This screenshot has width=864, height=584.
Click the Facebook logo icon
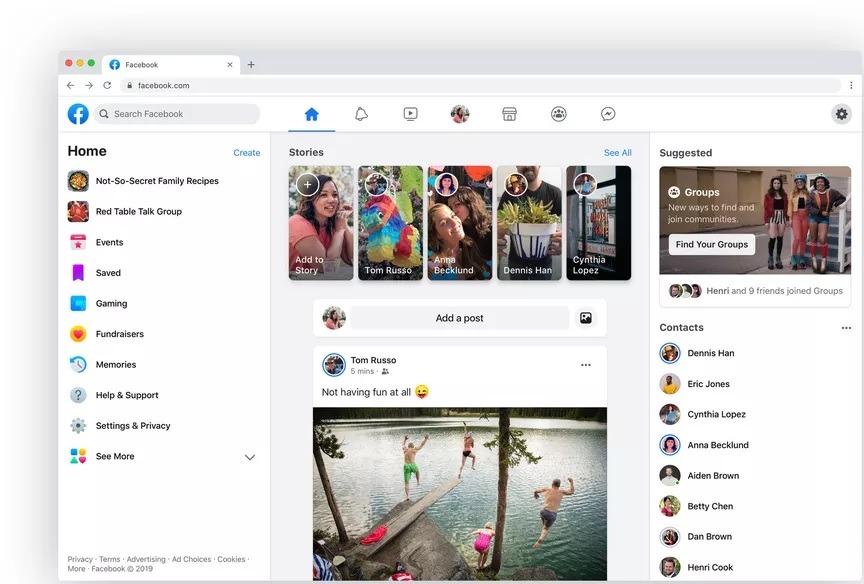[78, 114]
